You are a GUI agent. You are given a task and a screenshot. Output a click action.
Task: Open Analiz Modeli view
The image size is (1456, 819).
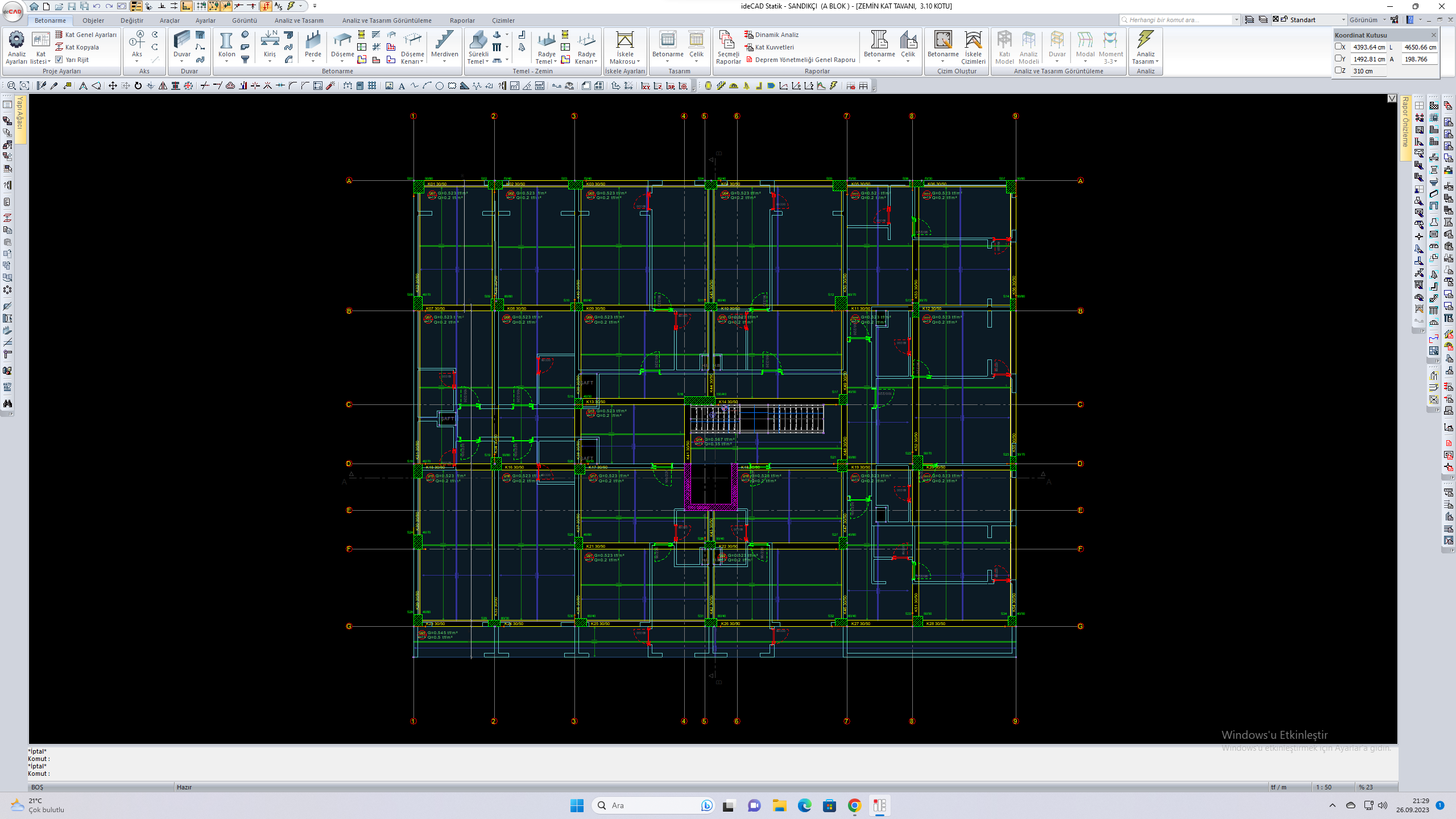(x=1028, y=48)
